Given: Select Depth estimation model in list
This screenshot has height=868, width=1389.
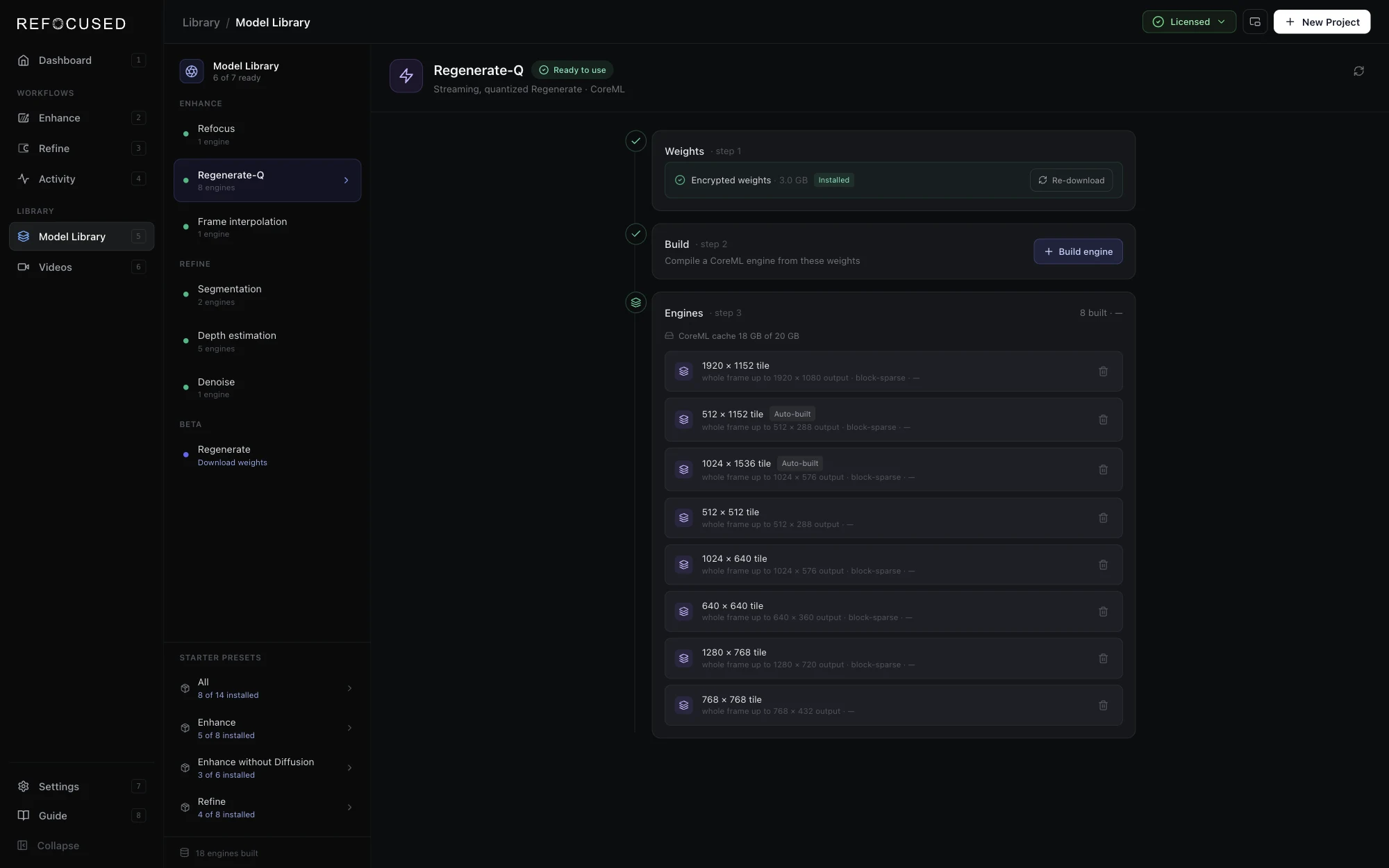Looking at the screenshot, I should tap(267, 341).
